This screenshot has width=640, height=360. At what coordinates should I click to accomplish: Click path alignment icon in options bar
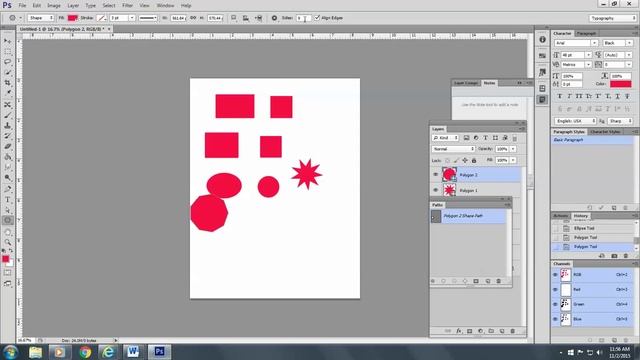pos(246,18)
